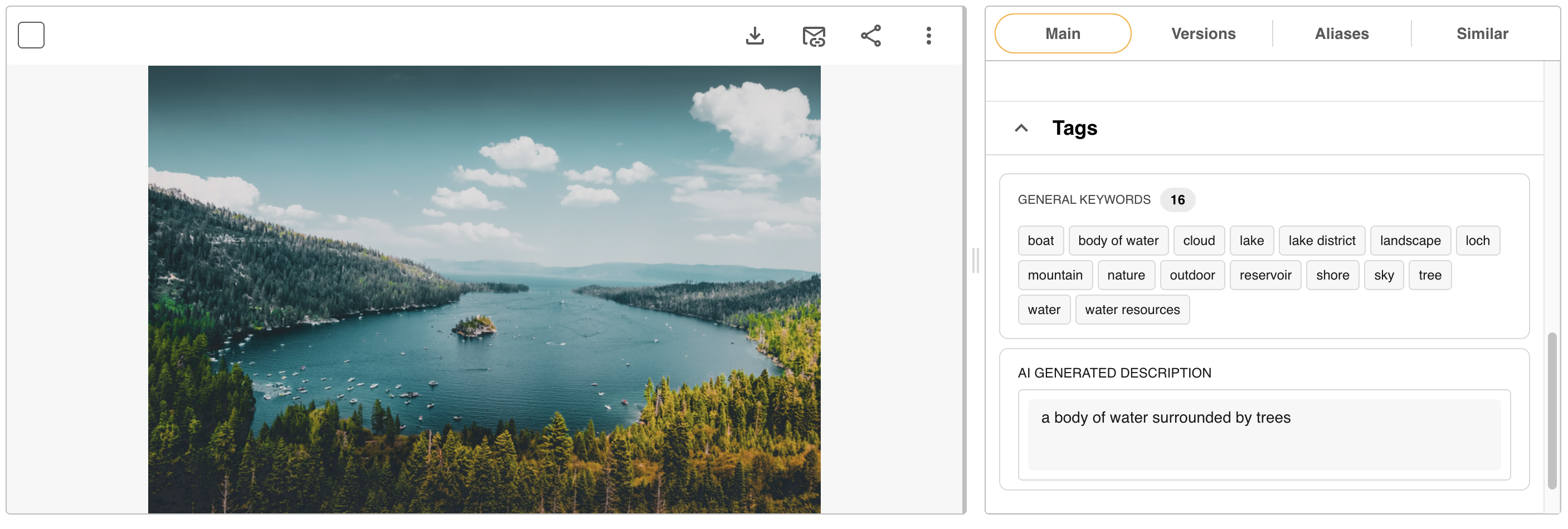1568x529 pixels.
Task: Select the 'loch' keyword tag
Action: tap(1477, 241)
